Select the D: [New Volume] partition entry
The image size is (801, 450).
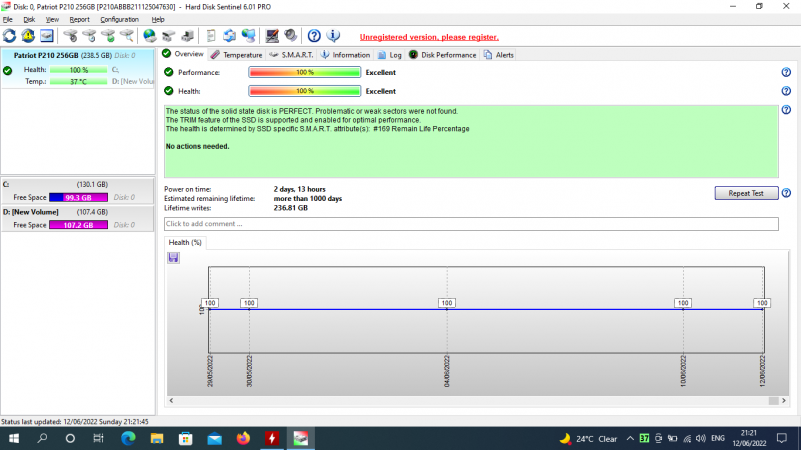(x=78, y=219)
